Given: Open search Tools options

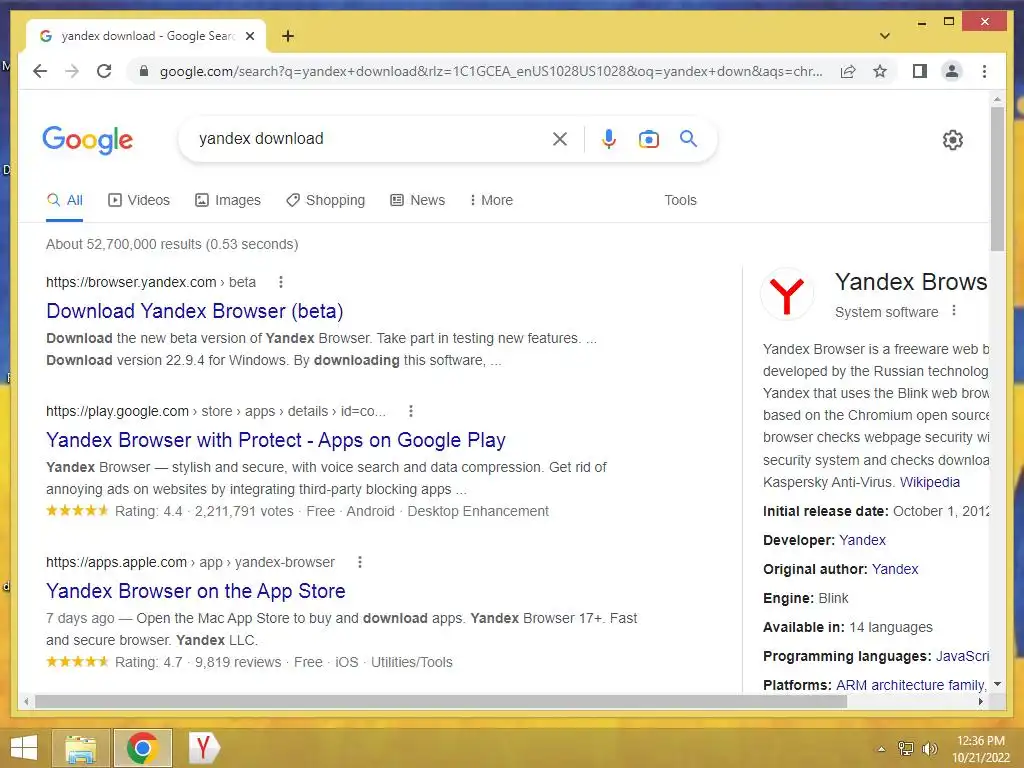Looking at the screenshot, I should pyautogui.click(x=680, y=200).
